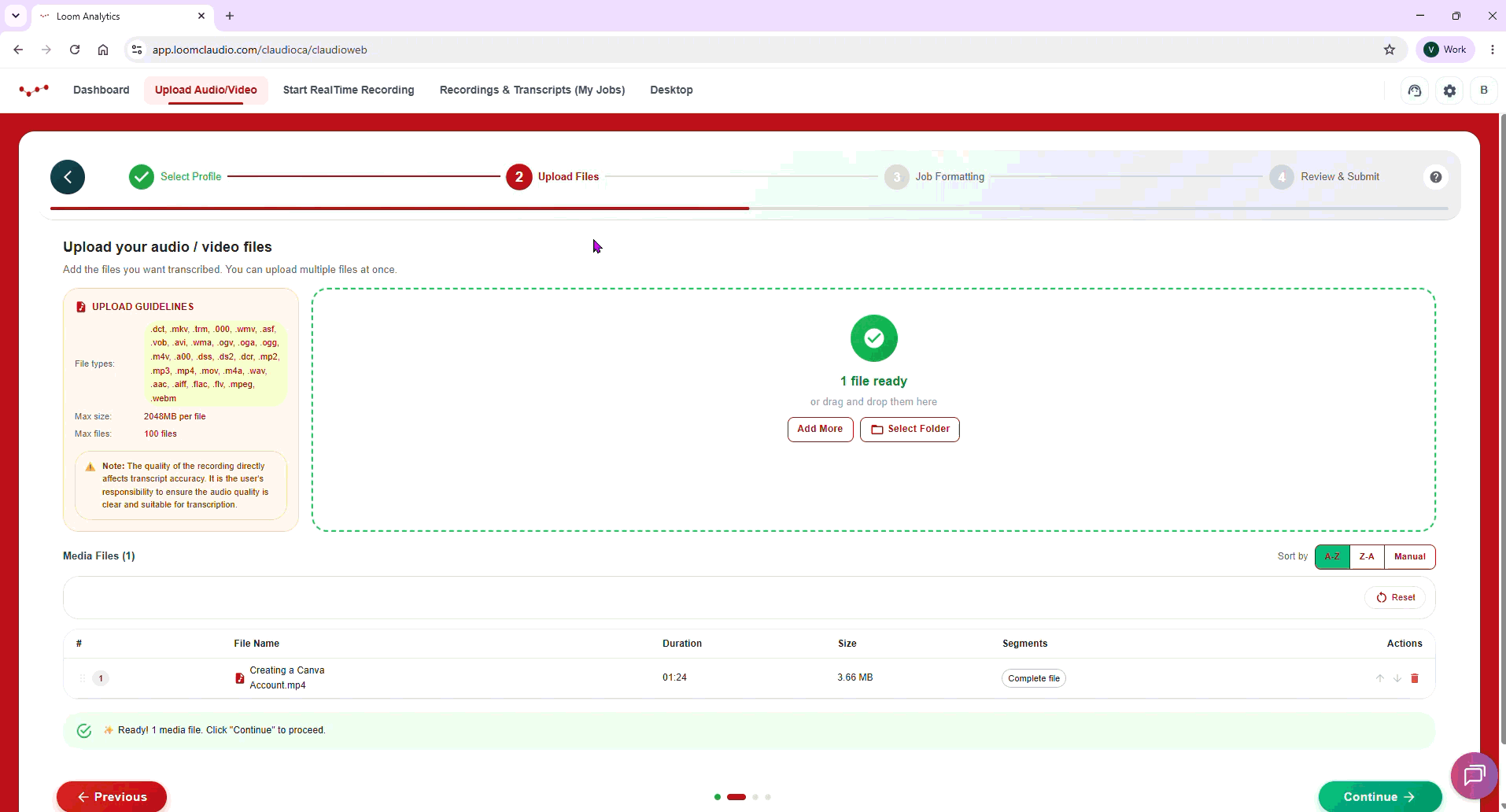The image size is (1506, 812).
Task: Open the Dashboard tab
Action: (x=102, y=90)
